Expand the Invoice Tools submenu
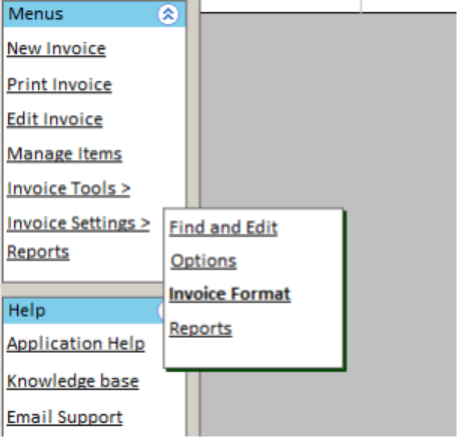458x438 pixels. (x=68, y=189)
